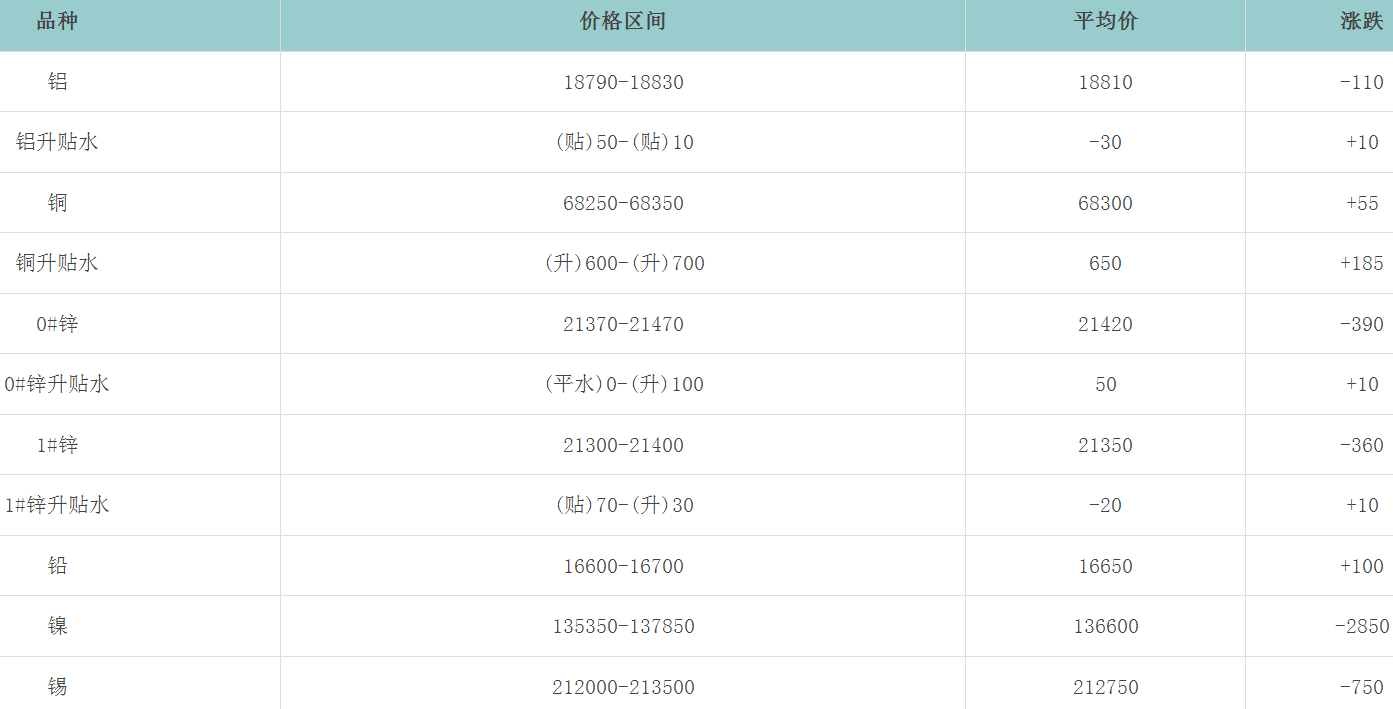Click tin price range 212000-213500
The width and height of the screenshot is (1393, 709).
click(x=623, y=688)
